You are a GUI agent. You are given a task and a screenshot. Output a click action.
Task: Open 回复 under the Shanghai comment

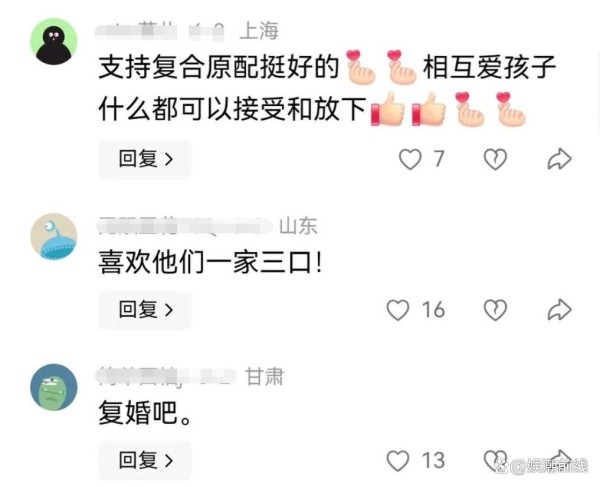point(145,159)
